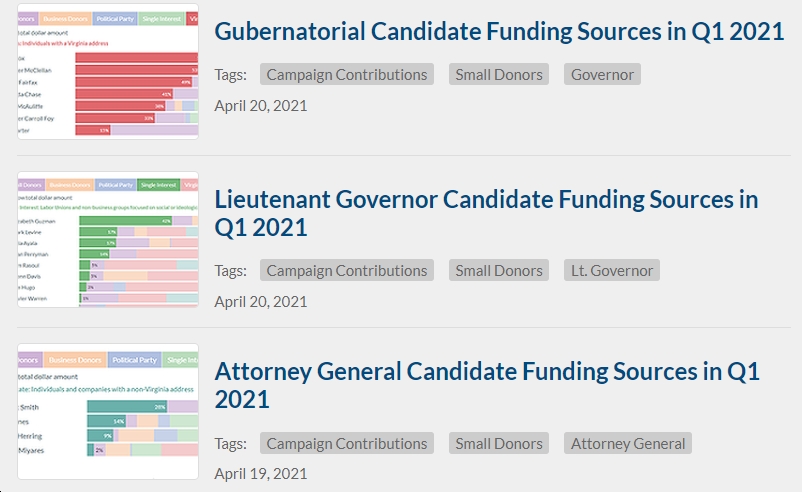Select Small Donors tag under Gubernatorial article
The width and height of the screenshot is (802, 492).
(x=499, y=75)
